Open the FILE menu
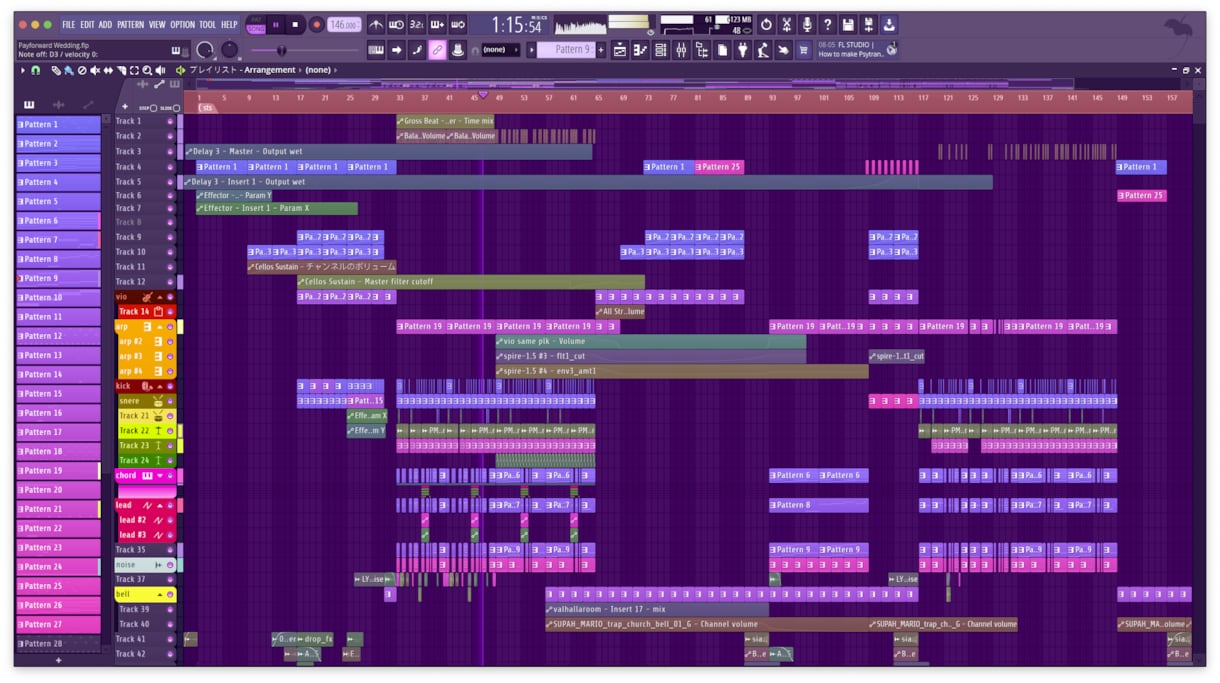Image resolution: width=1220 pixels, height=683 pixels. click(x=68, y=25)
